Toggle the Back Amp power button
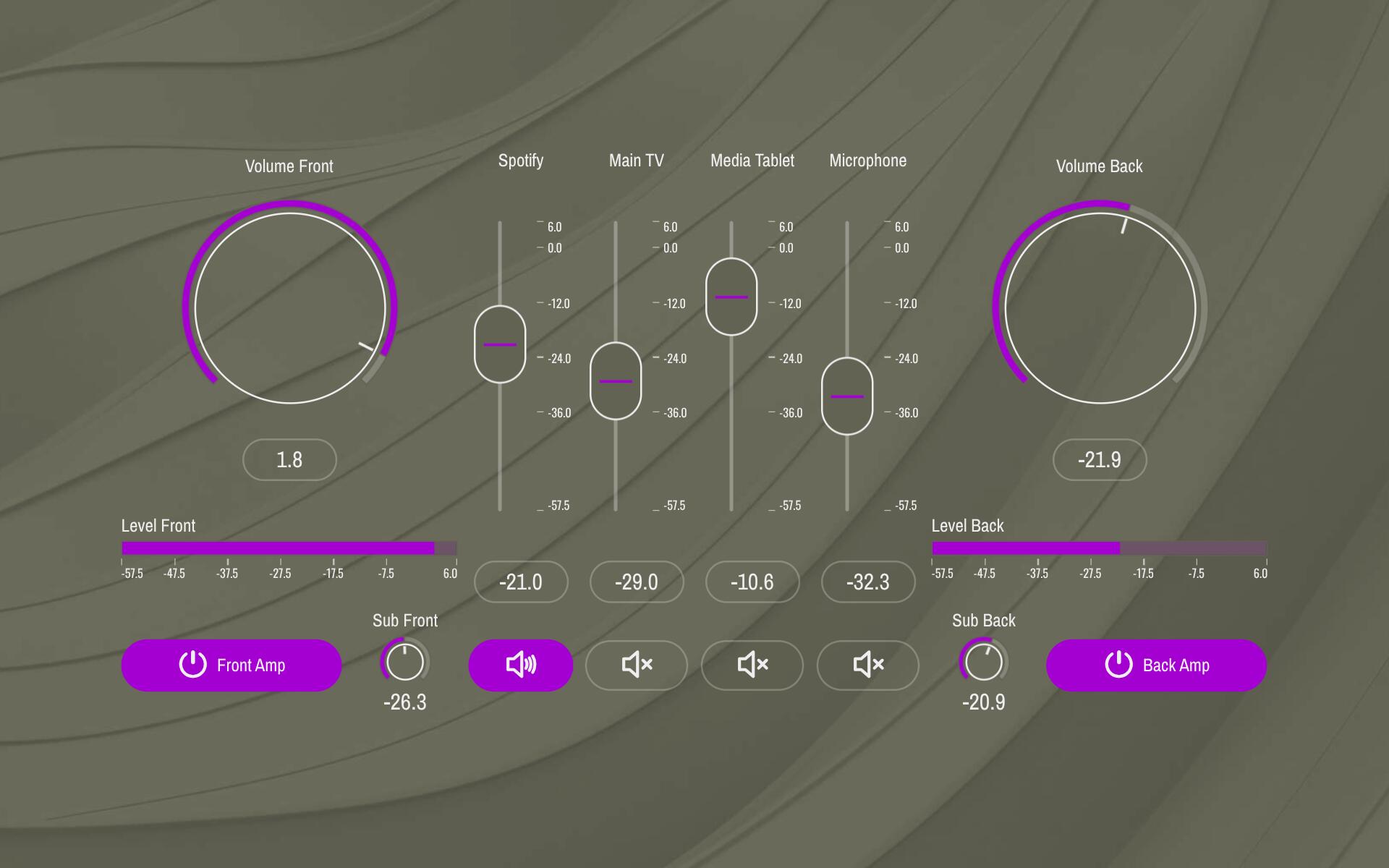 click(1156, 665)
